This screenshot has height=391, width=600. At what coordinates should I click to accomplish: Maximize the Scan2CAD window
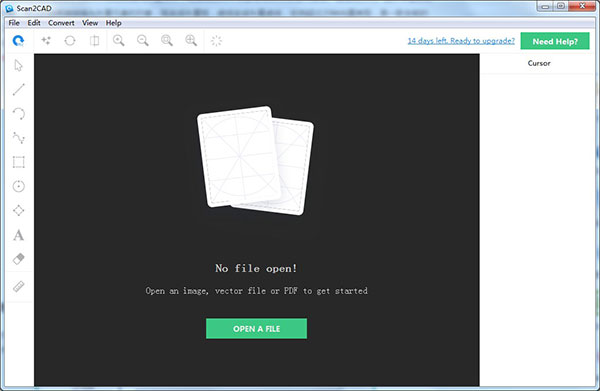pos(561,6)
